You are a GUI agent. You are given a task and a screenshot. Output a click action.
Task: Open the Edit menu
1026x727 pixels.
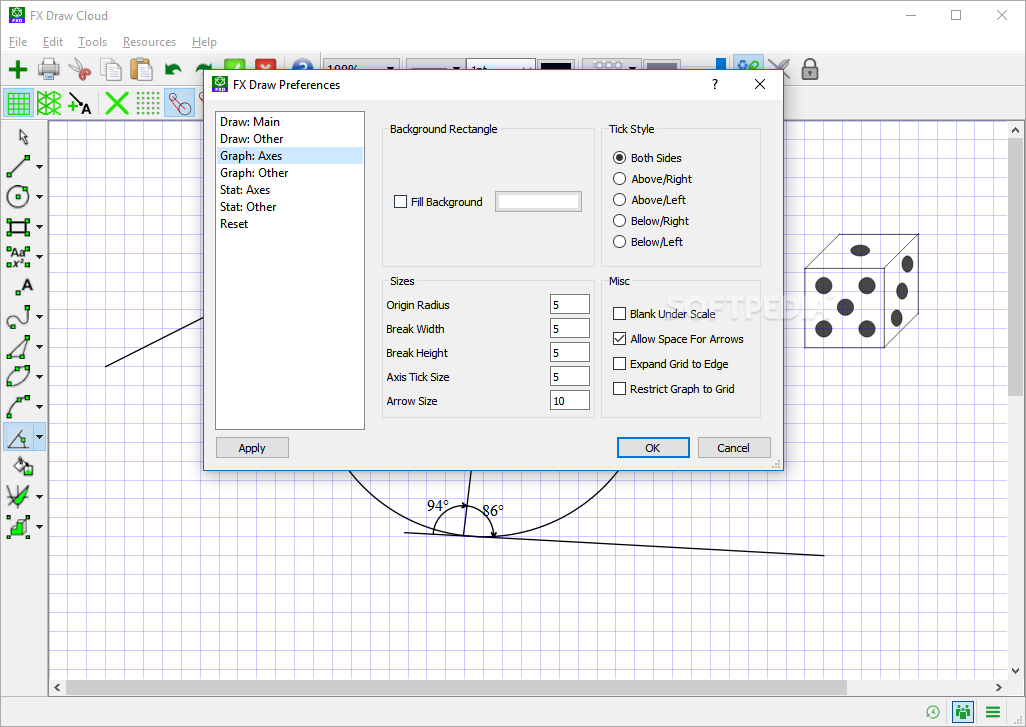click(52, 42)
